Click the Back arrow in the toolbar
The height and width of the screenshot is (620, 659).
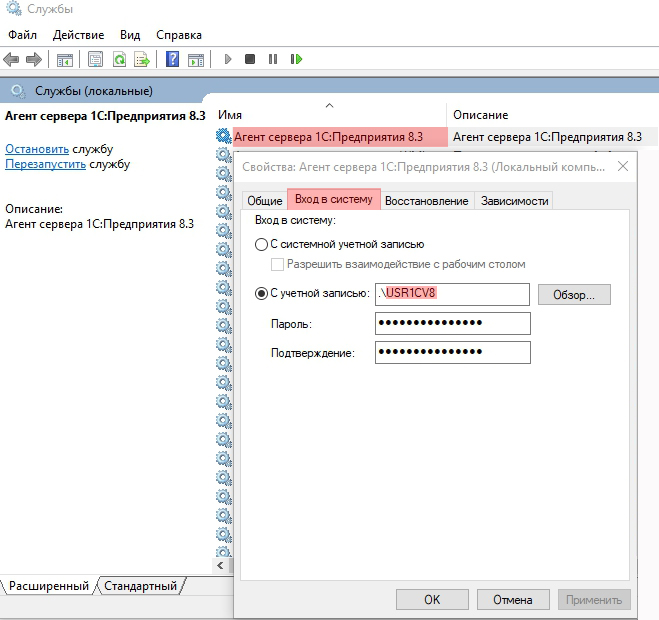click(x=11, y=59)
